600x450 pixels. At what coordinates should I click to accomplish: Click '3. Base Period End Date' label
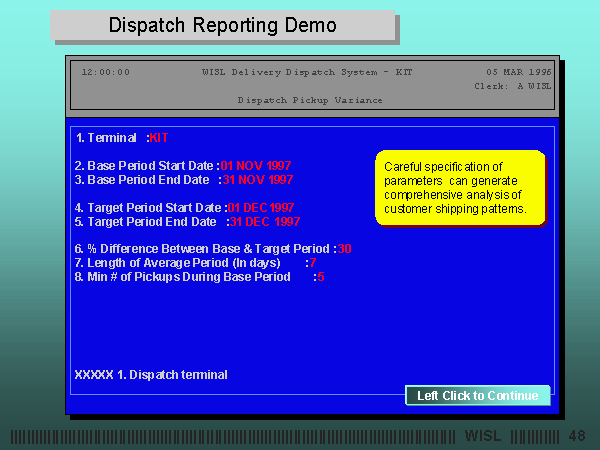(x=142, y=180)
